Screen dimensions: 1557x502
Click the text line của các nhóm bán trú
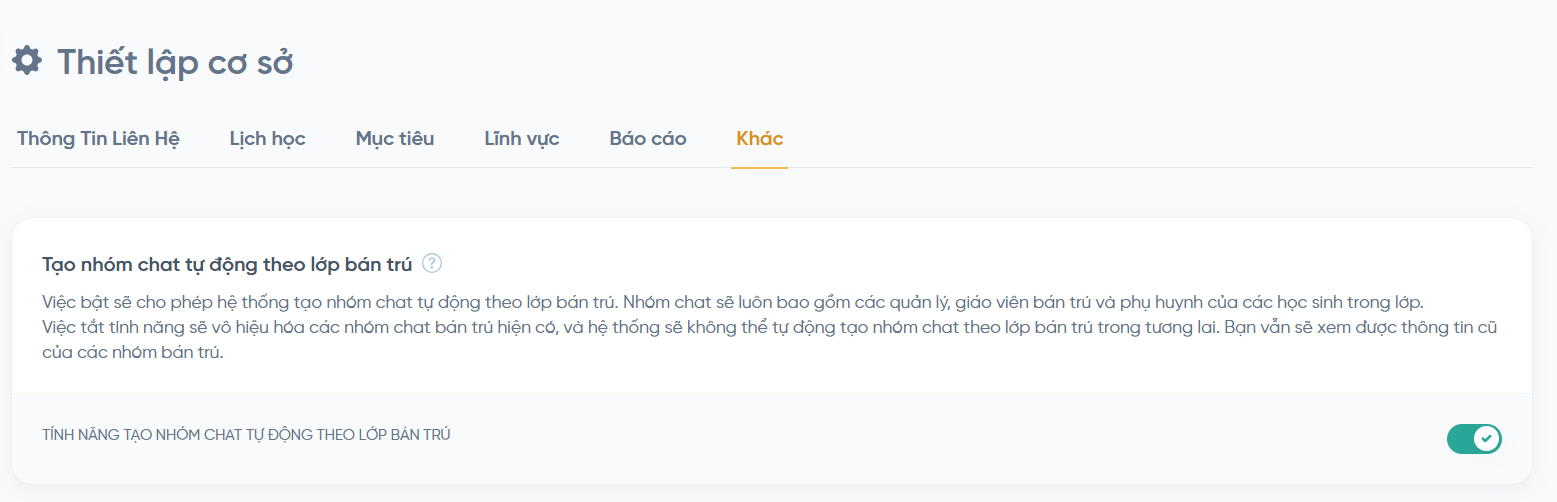click(132, 354)
